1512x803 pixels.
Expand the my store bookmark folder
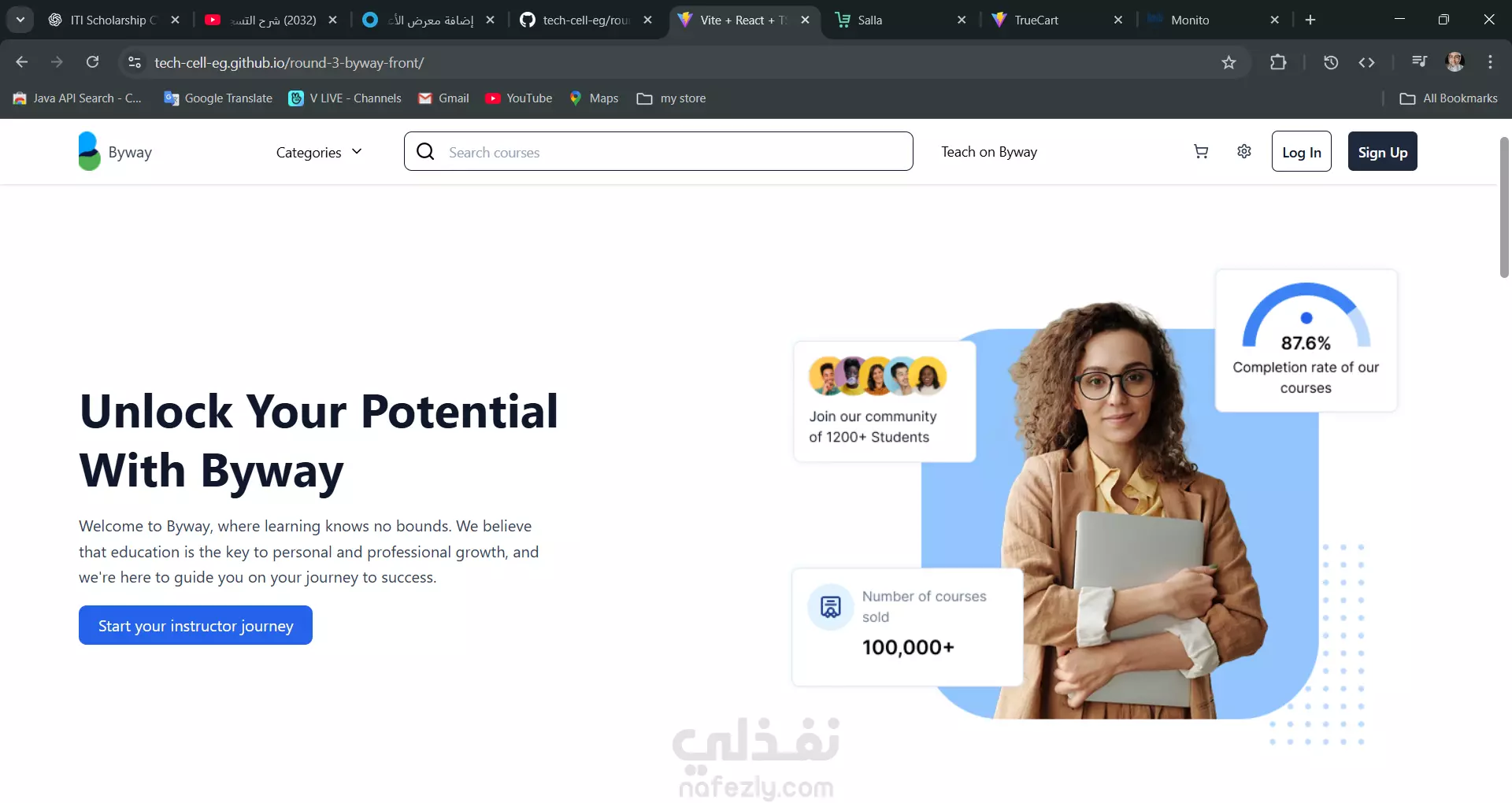pyautogui.click(x=671, y=98)
